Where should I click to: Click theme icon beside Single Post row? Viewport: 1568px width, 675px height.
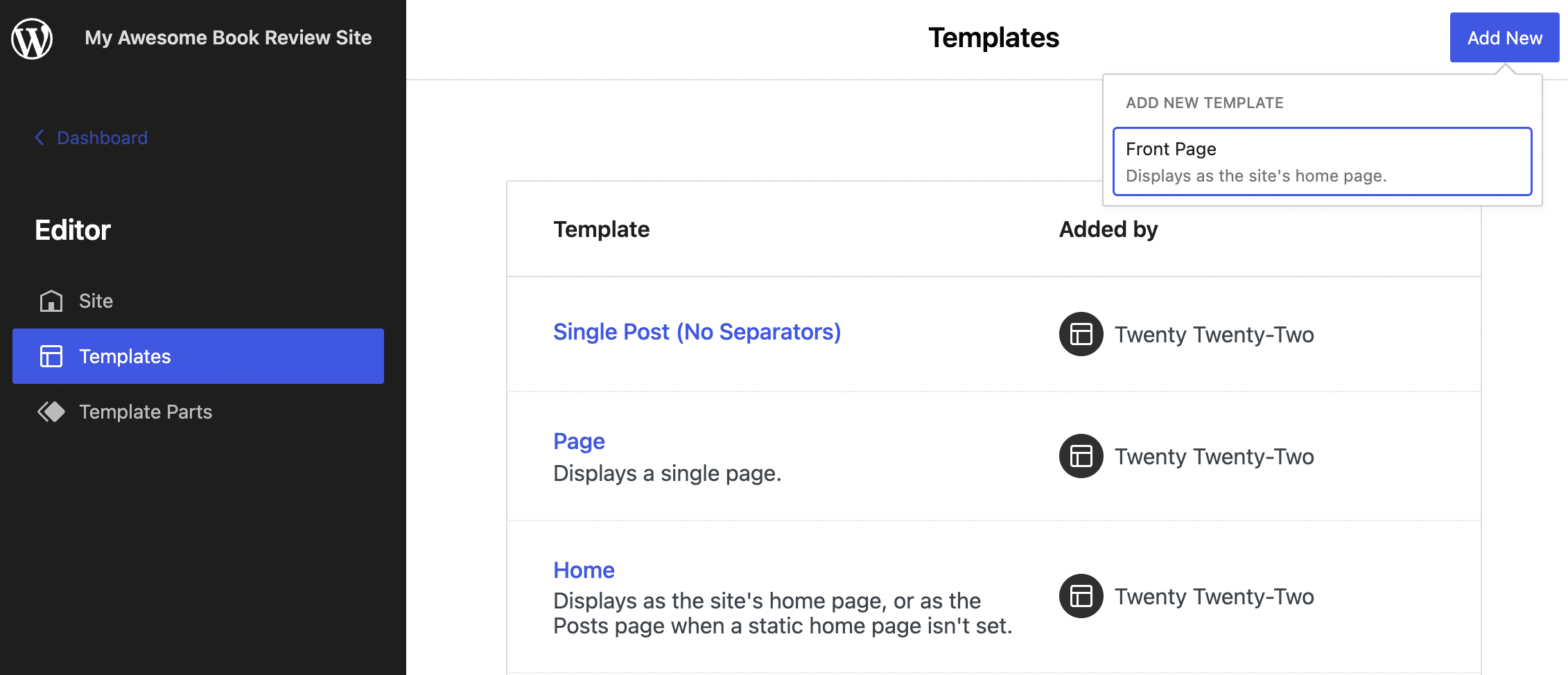pyautogui.click(x=1081, y=334)
